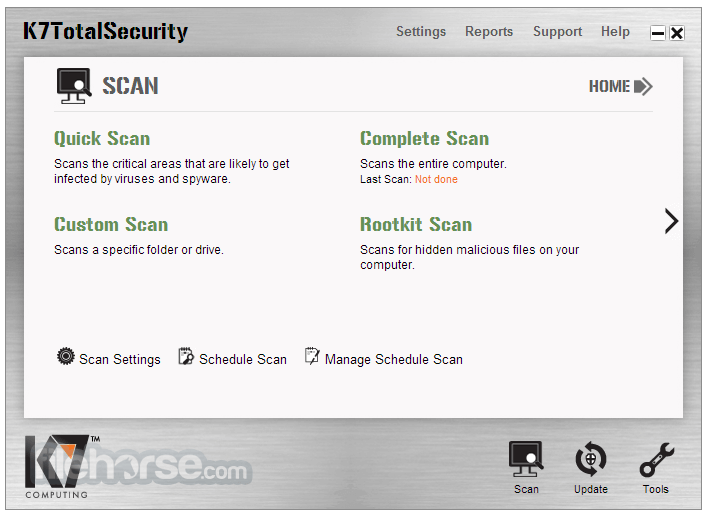706x515 pixels.
Task: Click the Scan Settings gear icon
Action: (66, 356)
